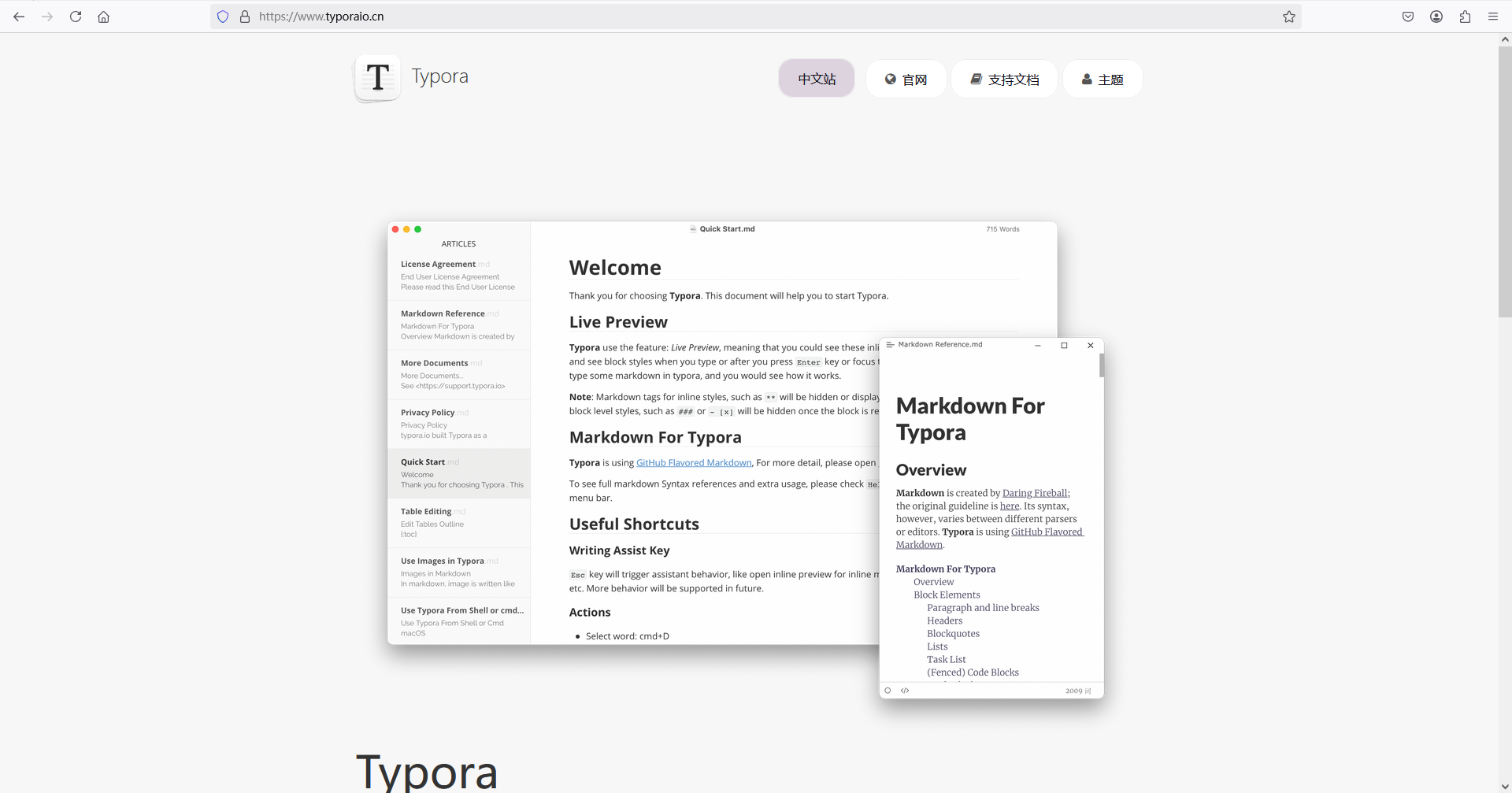Image resolution: width=1512 pixels, height=793 pixels.
Task: Toggle tracking protection via the shield icon
Action: pos(223,17)
